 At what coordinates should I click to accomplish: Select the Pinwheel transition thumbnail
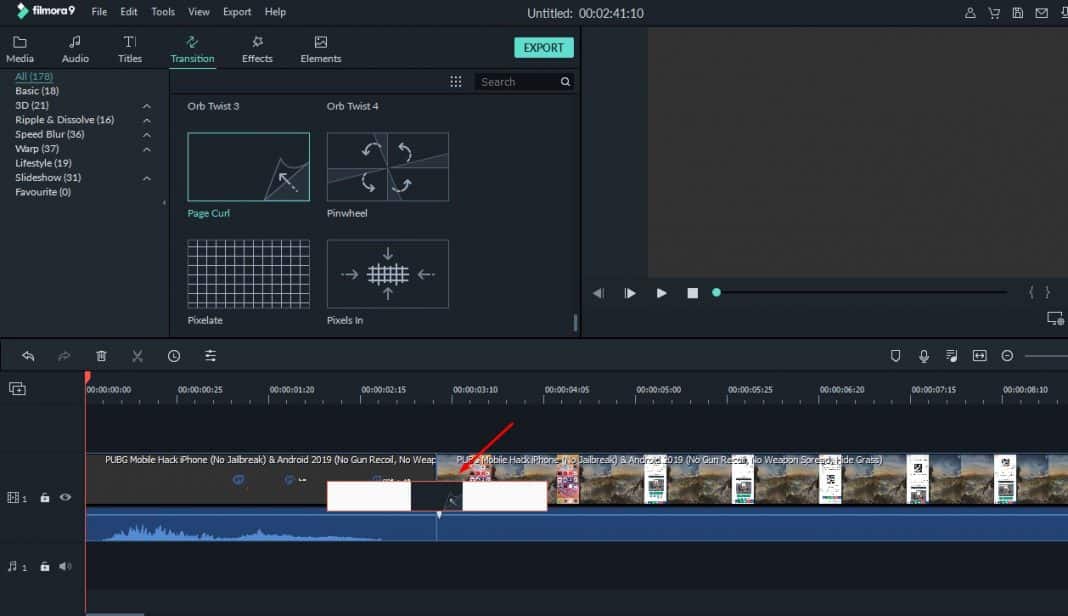pyautogui.click(x=388, y=167)
